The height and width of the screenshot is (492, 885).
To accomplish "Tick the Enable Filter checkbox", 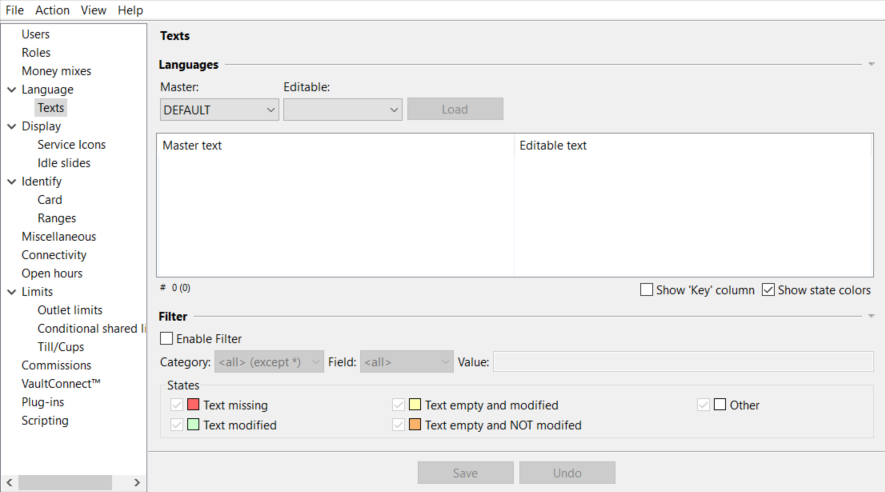I will tap(167, 339).
